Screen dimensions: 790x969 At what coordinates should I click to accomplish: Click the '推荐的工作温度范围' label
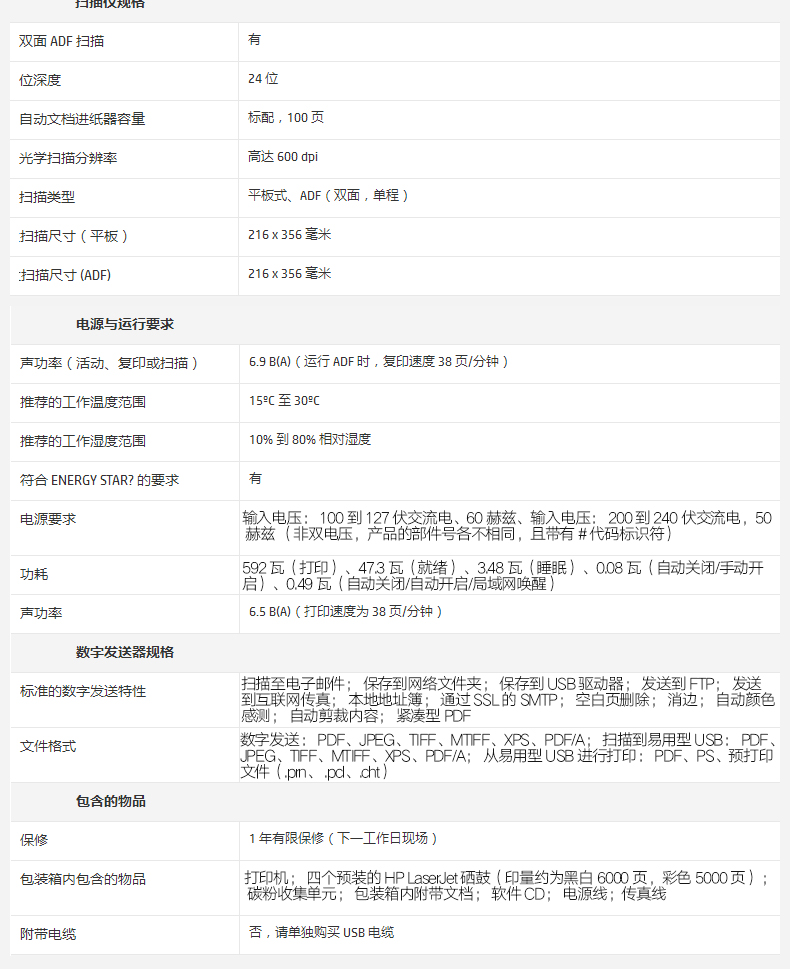pos(83,402)
